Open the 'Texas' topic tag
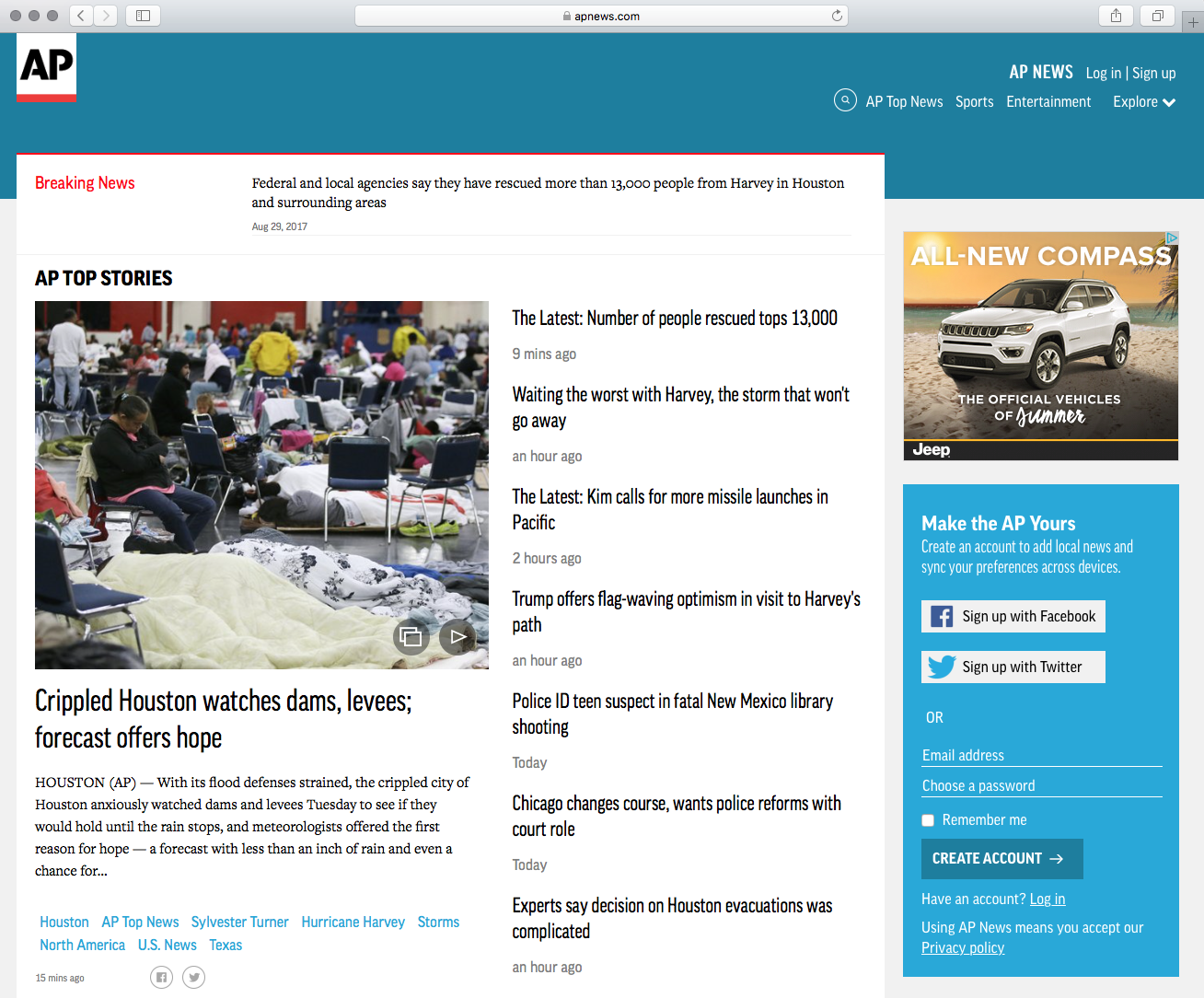The image size is (1204, 998). coord(226,946)
